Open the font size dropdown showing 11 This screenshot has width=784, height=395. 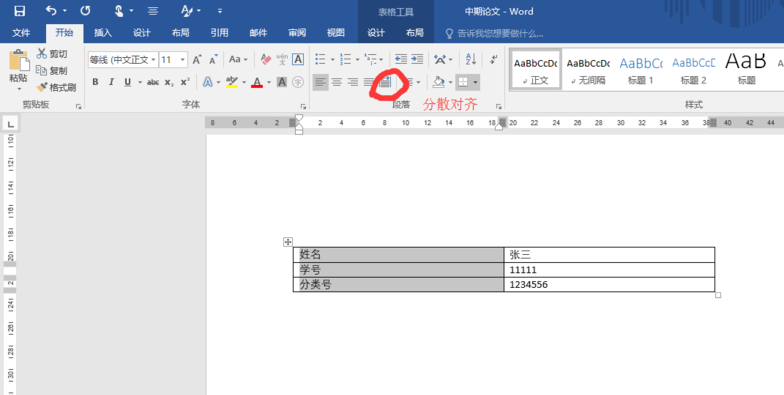coord(173,60)
